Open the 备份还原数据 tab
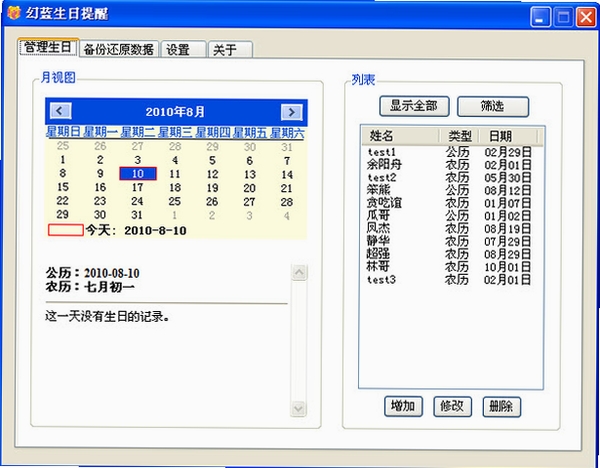The height and width of the screenshot is (468, 600). 119,49
